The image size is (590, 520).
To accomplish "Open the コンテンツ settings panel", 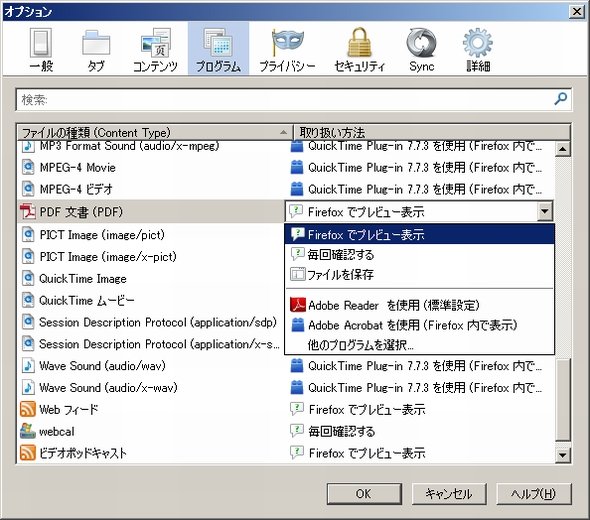I will pos(155,50).
